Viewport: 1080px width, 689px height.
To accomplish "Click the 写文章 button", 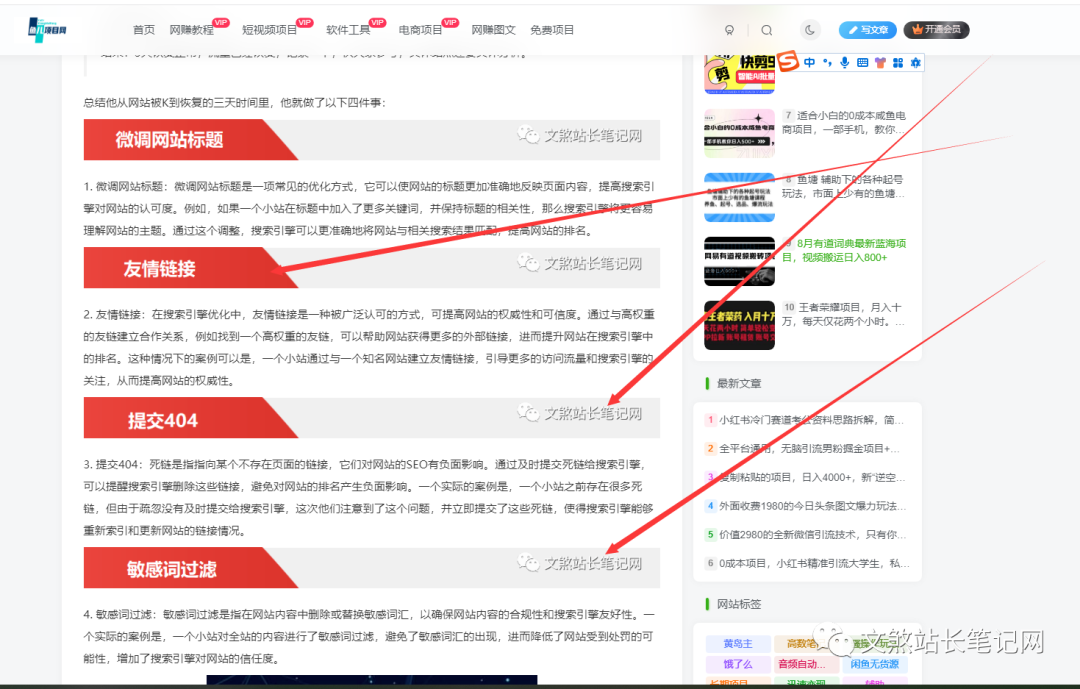I will point(867,30).
